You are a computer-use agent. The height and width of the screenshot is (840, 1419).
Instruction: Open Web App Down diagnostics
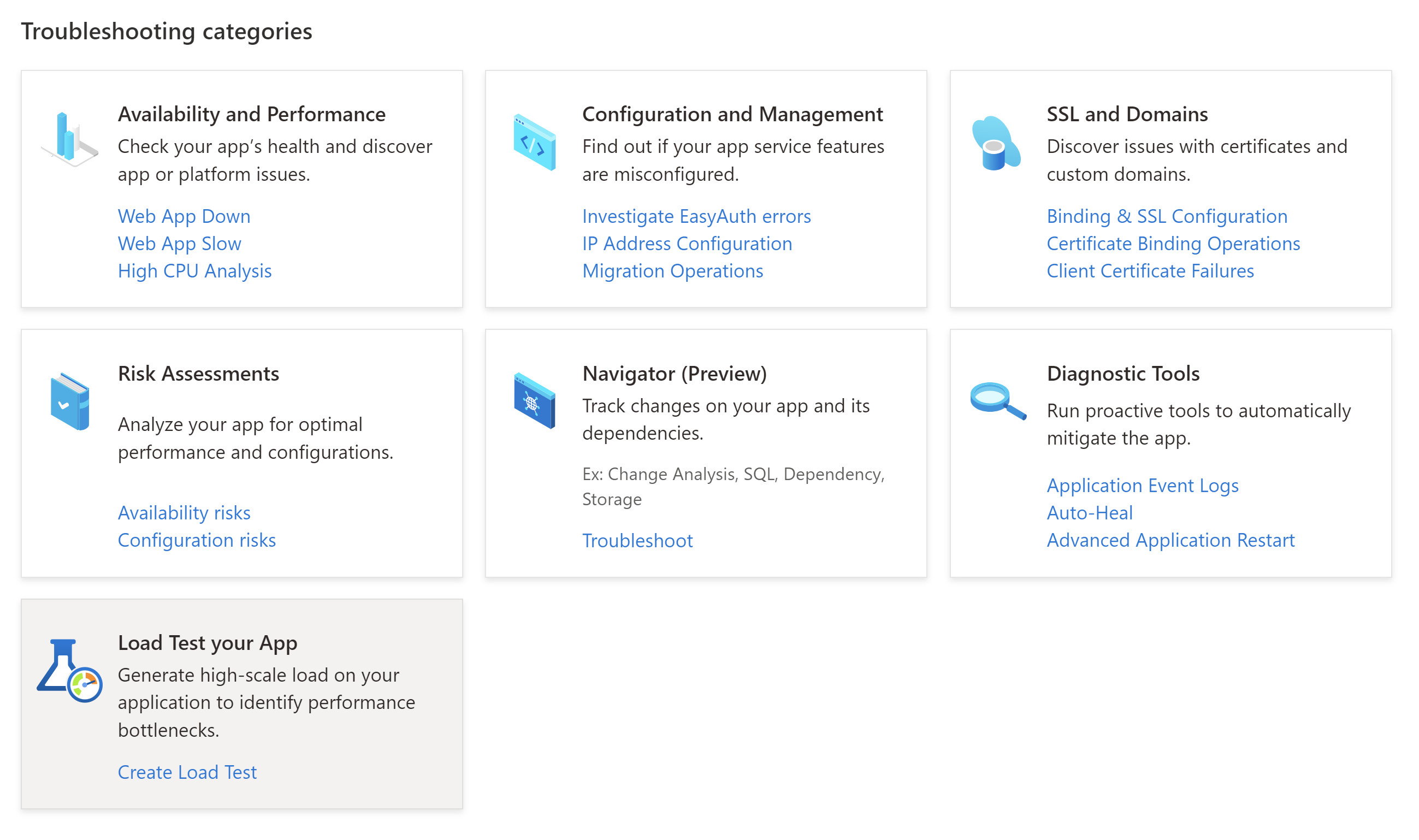pos(183,216)
